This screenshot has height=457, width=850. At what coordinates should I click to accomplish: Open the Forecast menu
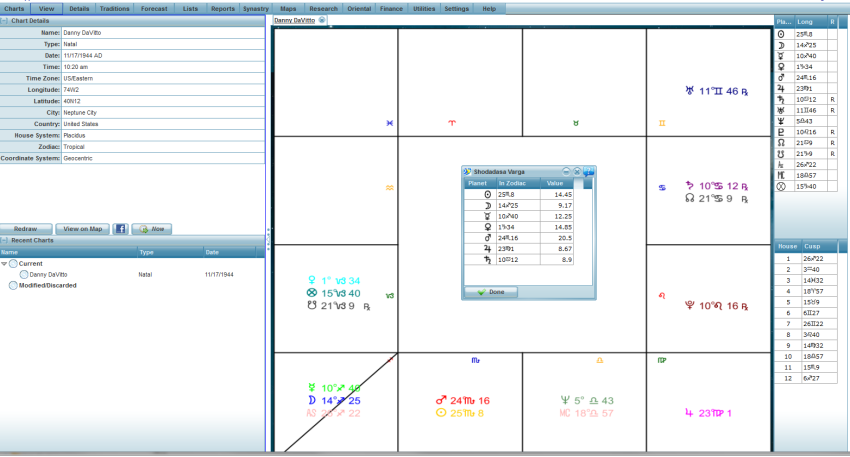click(x=154, y=7)
